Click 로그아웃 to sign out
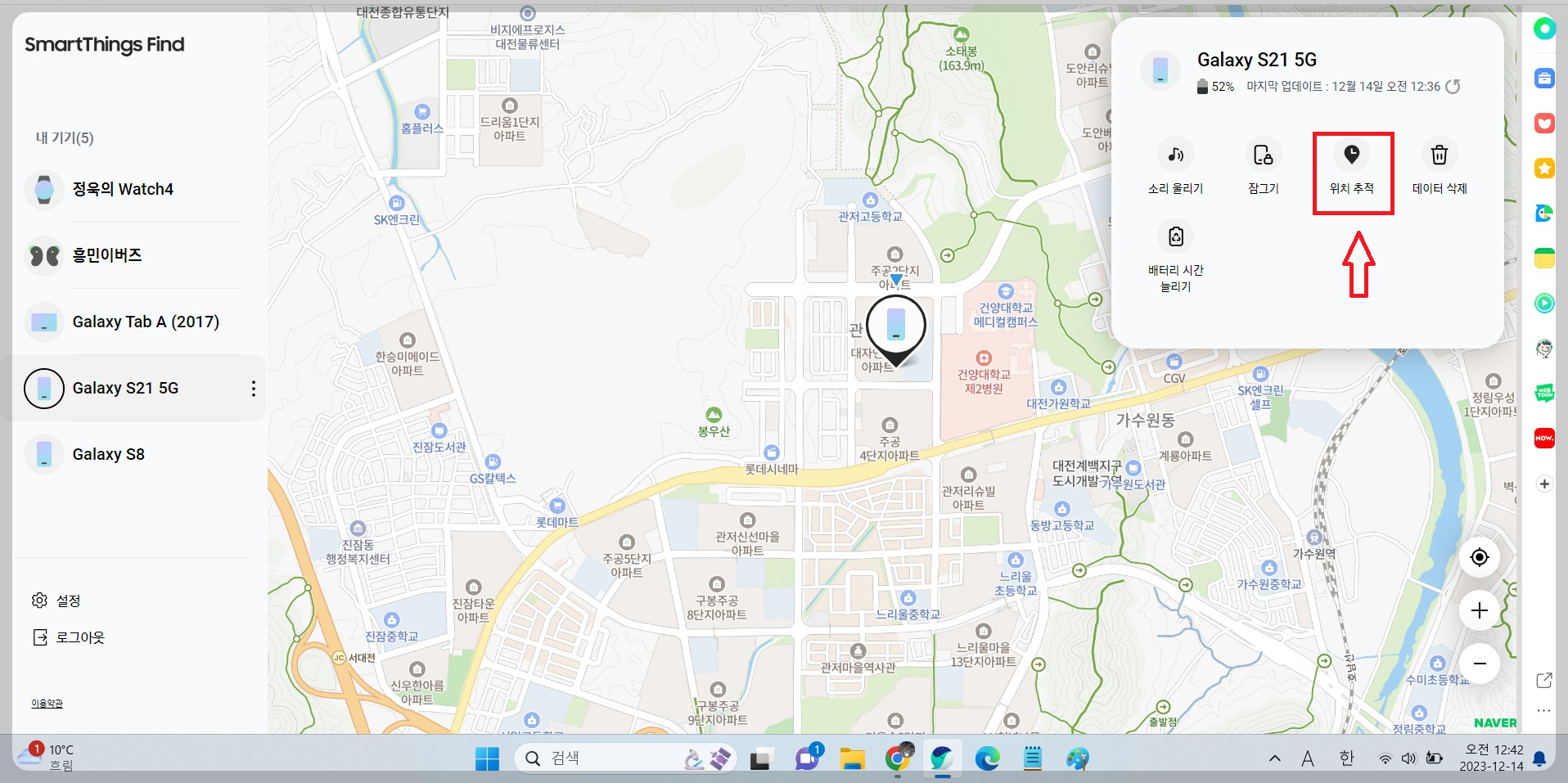1568x783 pixels. (x=68, y=637)
